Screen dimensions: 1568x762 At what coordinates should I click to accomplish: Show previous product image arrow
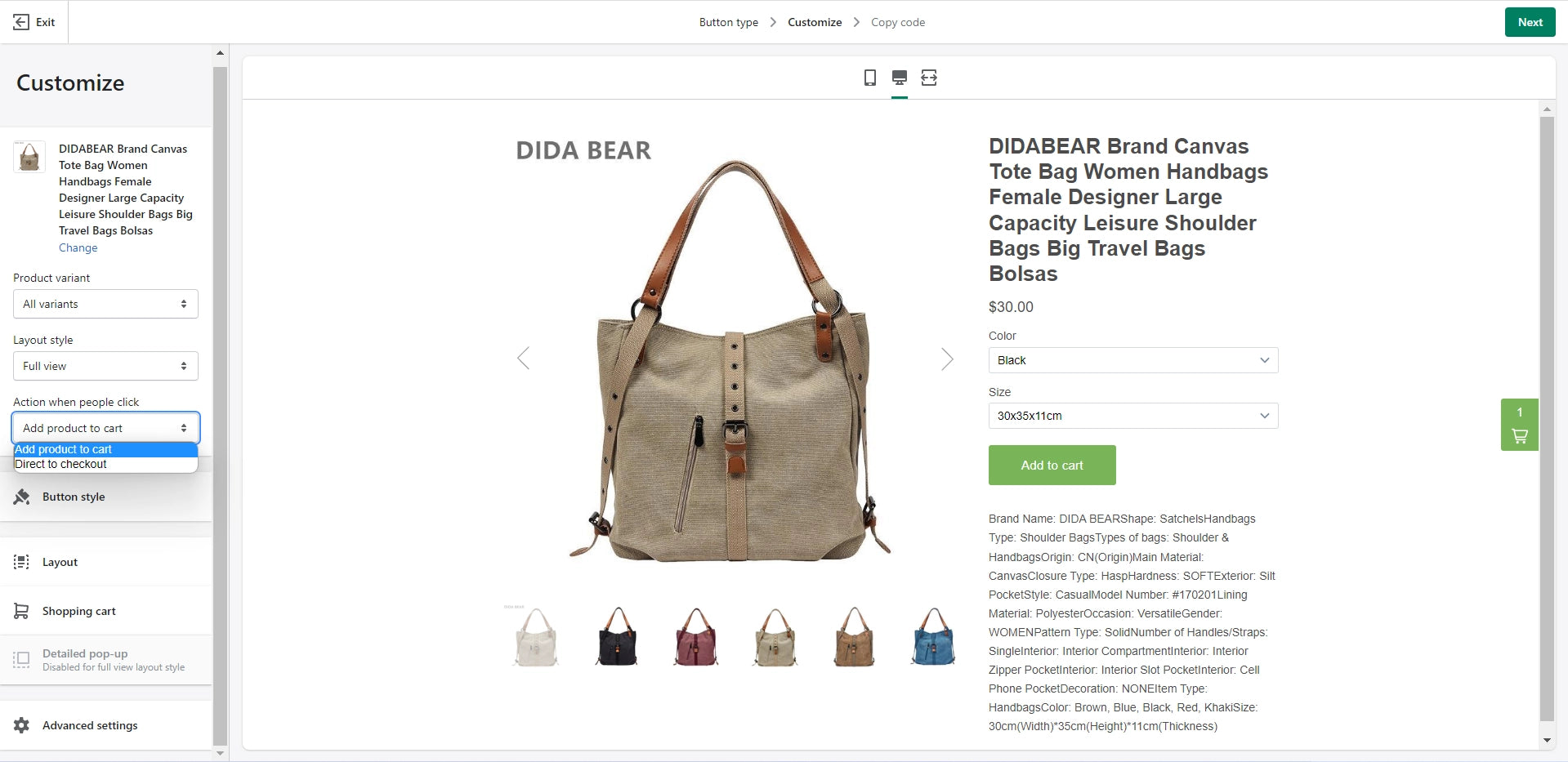click(x=524, y=359)
